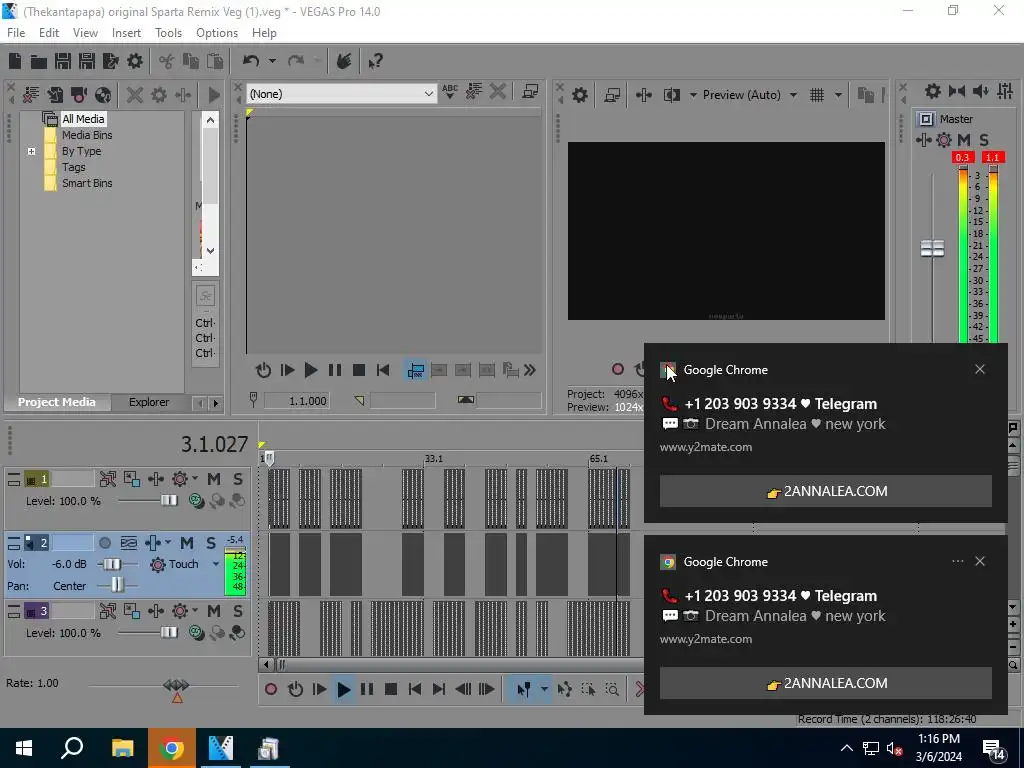Open split-screen view dropdown arrow in preview
Image resolution: width=1024 pixels, height=768 pixels.
point(693,95)
